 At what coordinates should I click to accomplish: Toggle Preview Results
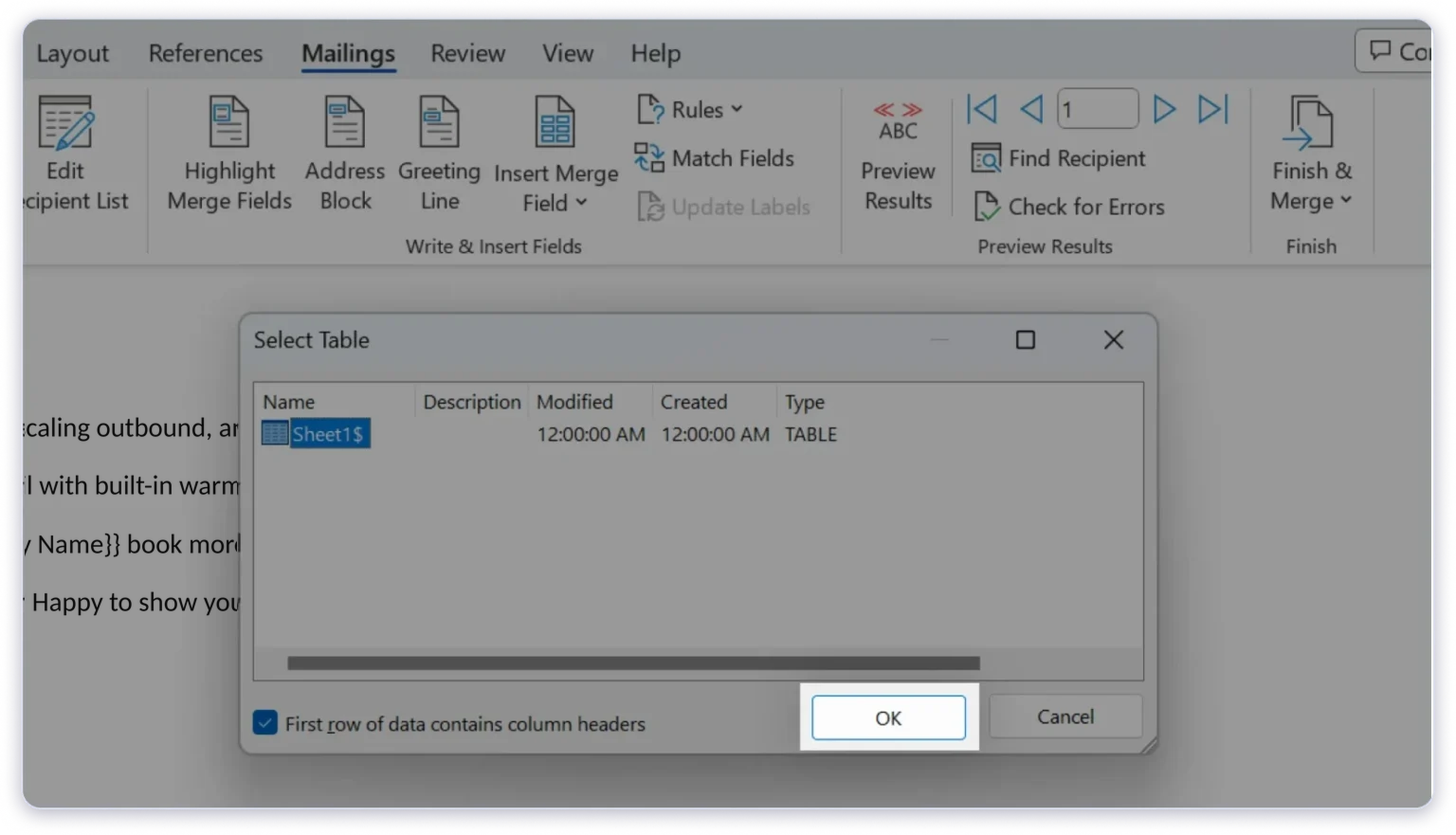[x=898, y=156]
